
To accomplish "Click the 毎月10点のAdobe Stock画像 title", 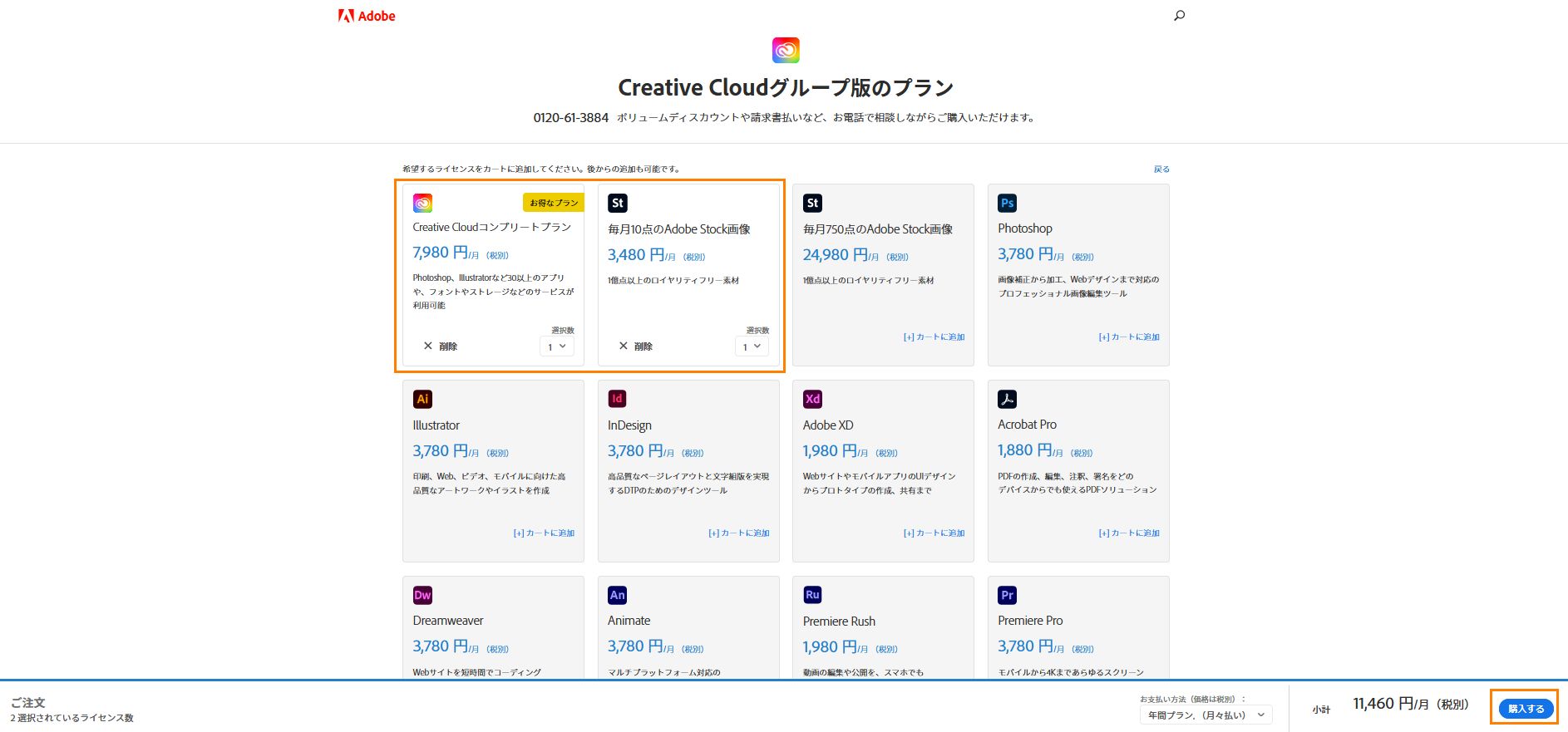I will tap(679, 229).
